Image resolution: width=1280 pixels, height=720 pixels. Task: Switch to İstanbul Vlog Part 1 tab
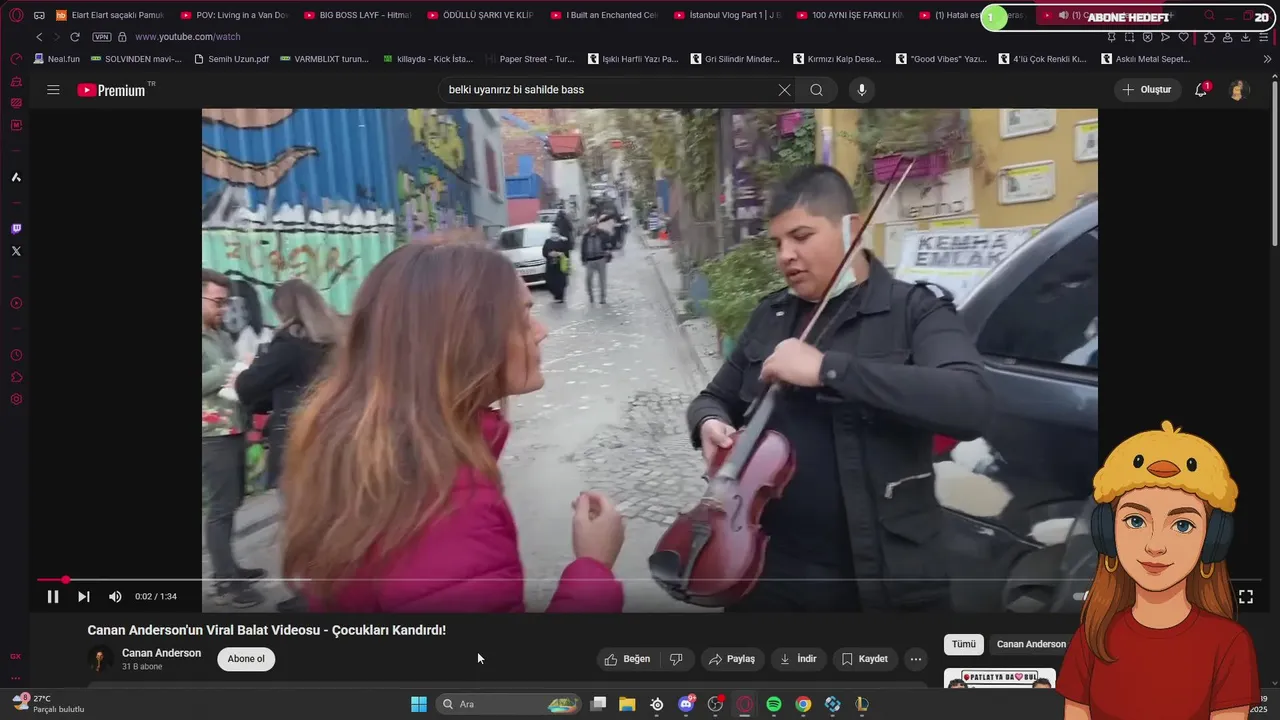[x=728, y=15]
